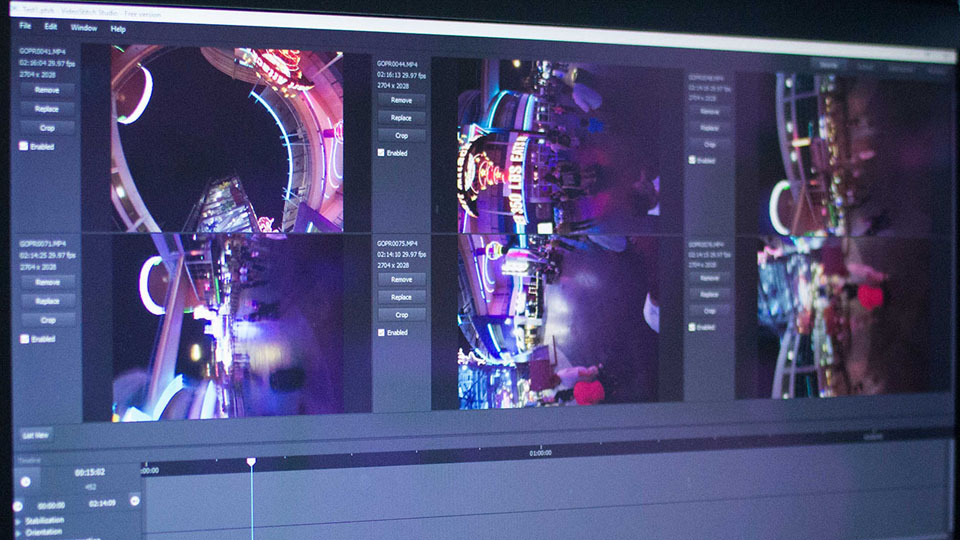Select the GOPR0041.MP4 video preview
Screen dimensions: 960x540
click(x=227, y=140)
